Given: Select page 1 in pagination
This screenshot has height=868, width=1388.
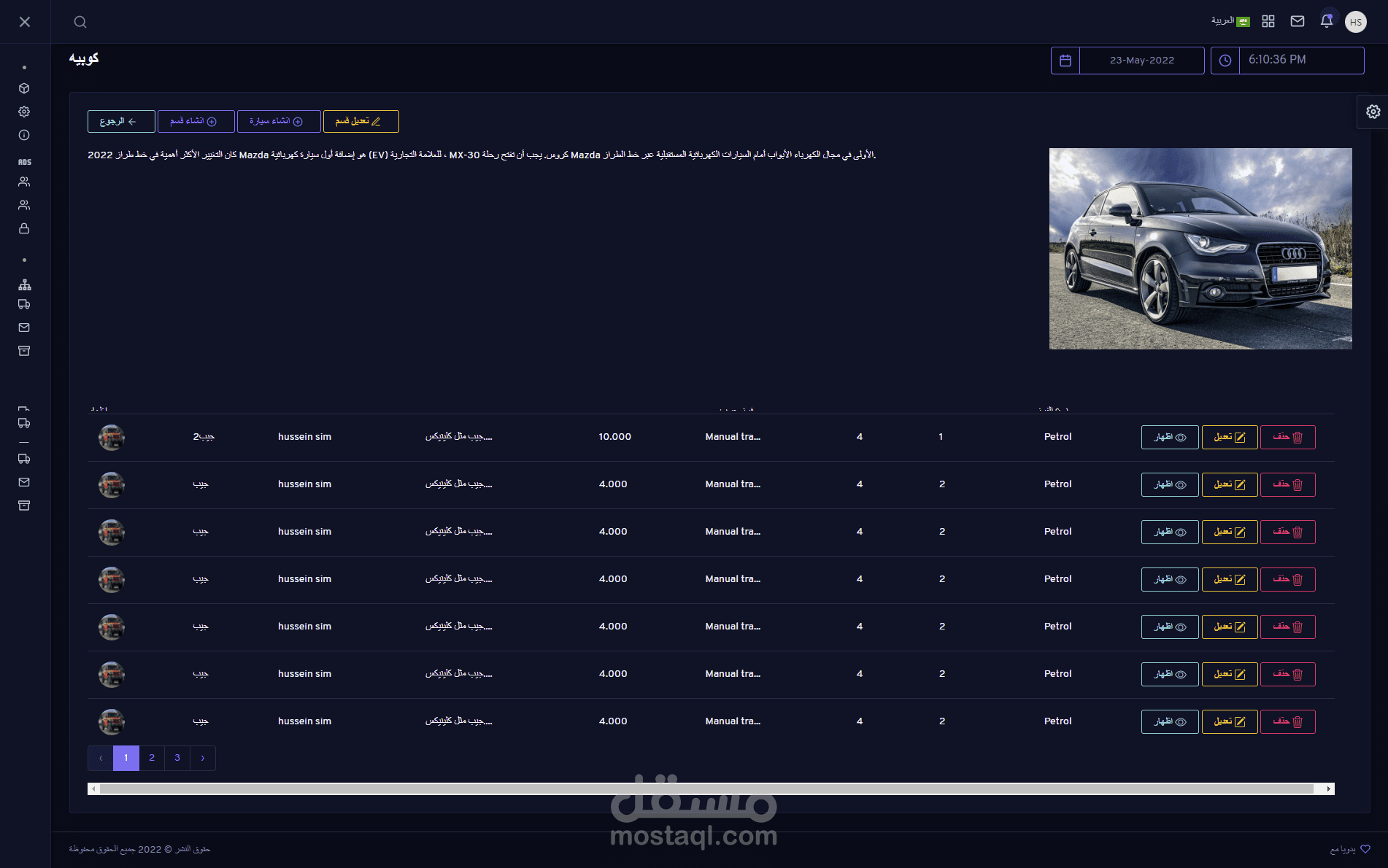Looking at the screenshot, I should [x=126, y=758].
